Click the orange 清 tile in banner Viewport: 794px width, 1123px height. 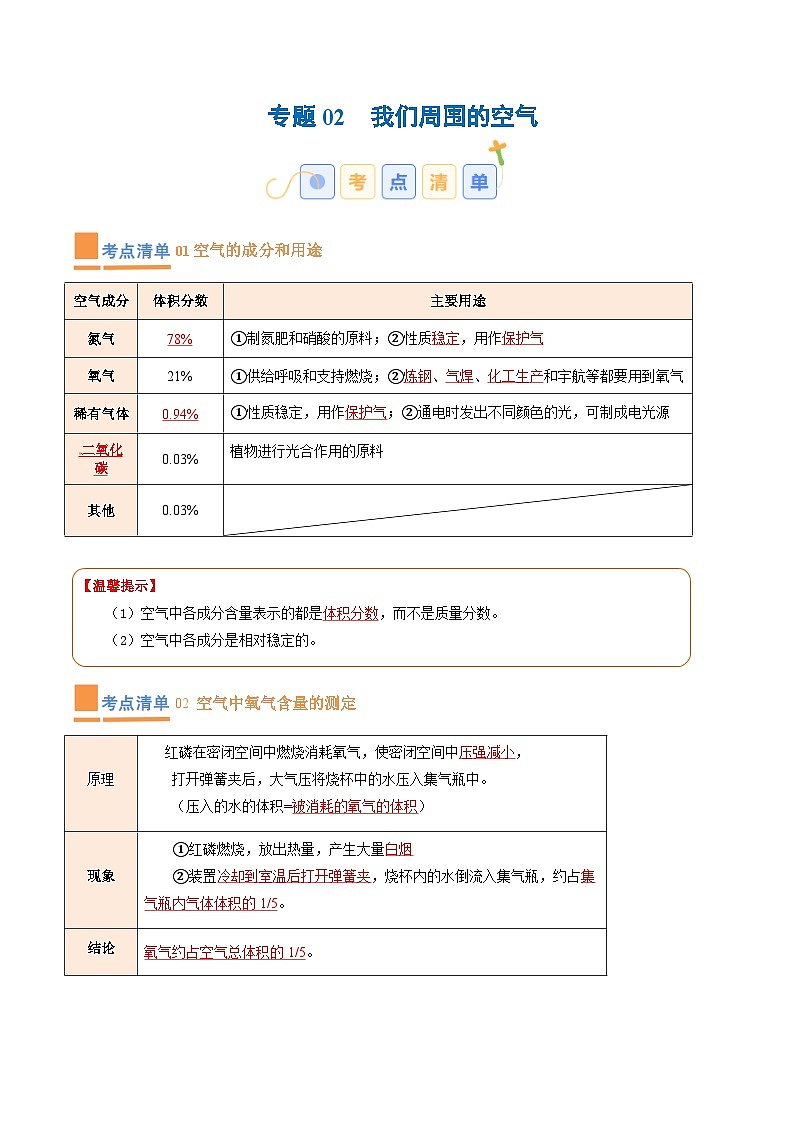tap(439, 182)
